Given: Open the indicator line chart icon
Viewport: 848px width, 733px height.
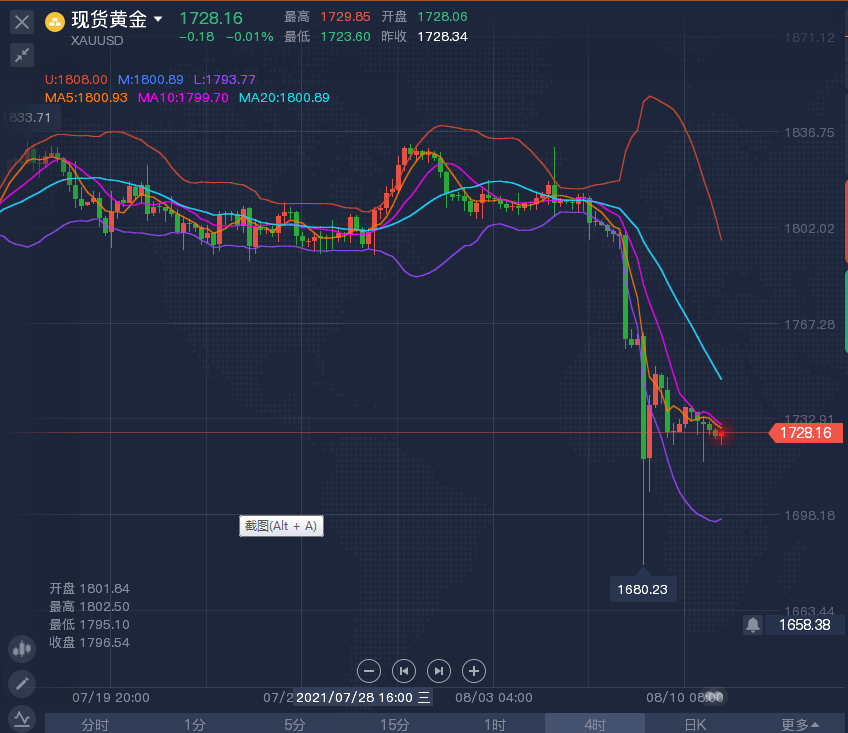Looking at the screenshot, I should pos(21,717).
